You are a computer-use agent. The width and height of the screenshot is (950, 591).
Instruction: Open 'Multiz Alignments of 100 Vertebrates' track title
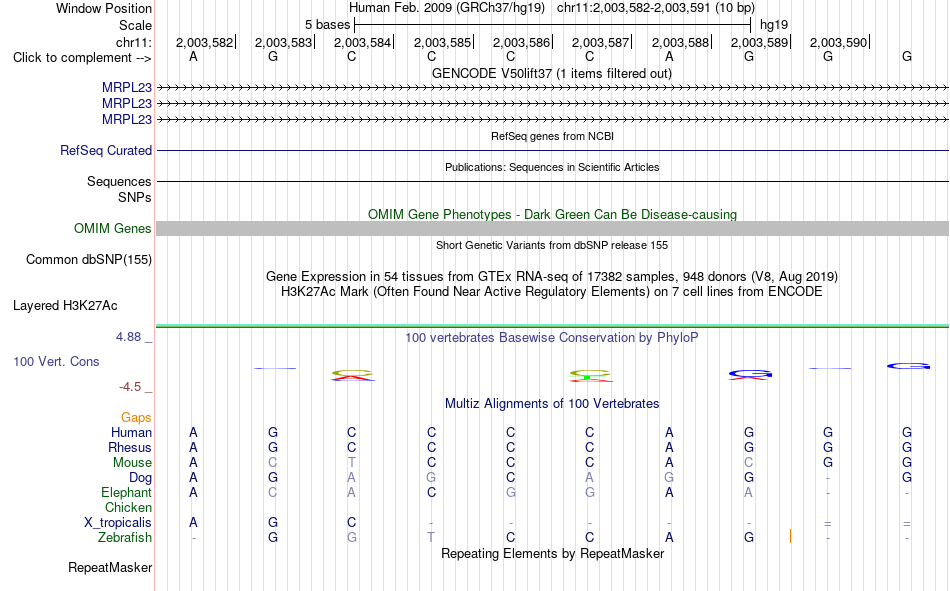pyautogui.click(x=552, y=404)
